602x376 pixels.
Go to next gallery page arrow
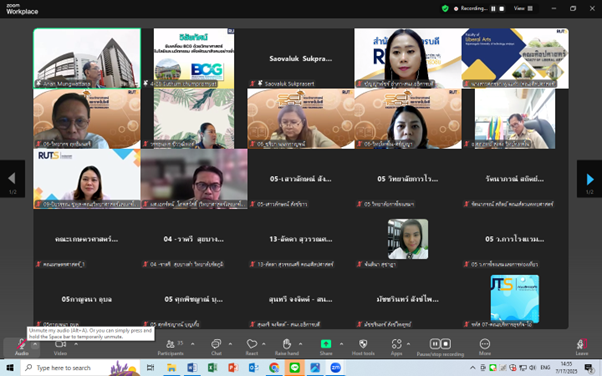pos(589,179)
